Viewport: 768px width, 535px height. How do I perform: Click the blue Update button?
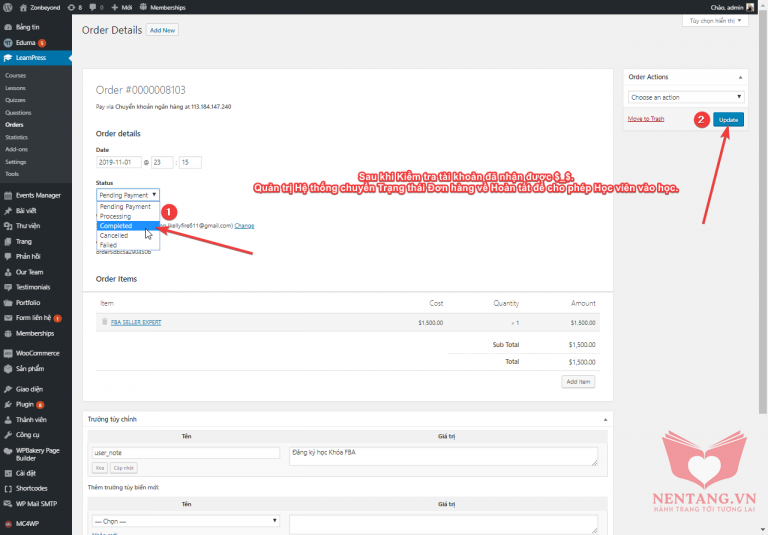[729, 119]
